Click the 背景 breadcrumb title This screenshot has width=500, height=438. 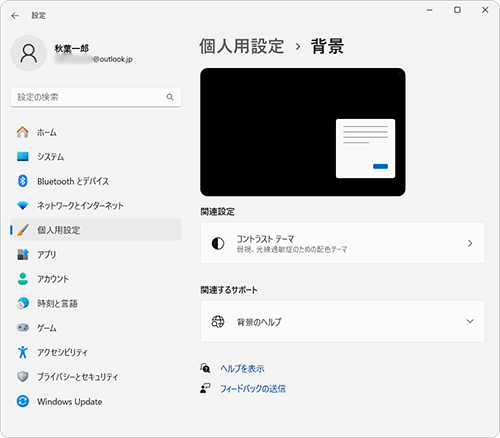[327, 46]
